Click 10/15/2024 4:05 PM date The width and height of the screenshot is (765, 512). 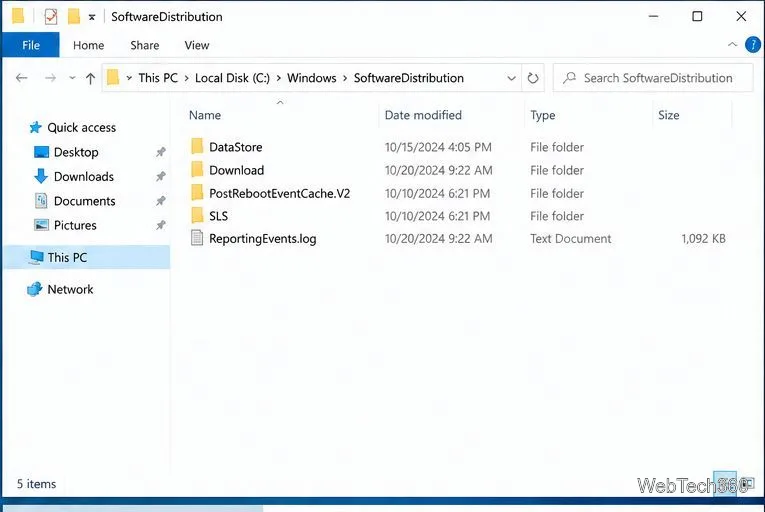click(x=438, y=147)
